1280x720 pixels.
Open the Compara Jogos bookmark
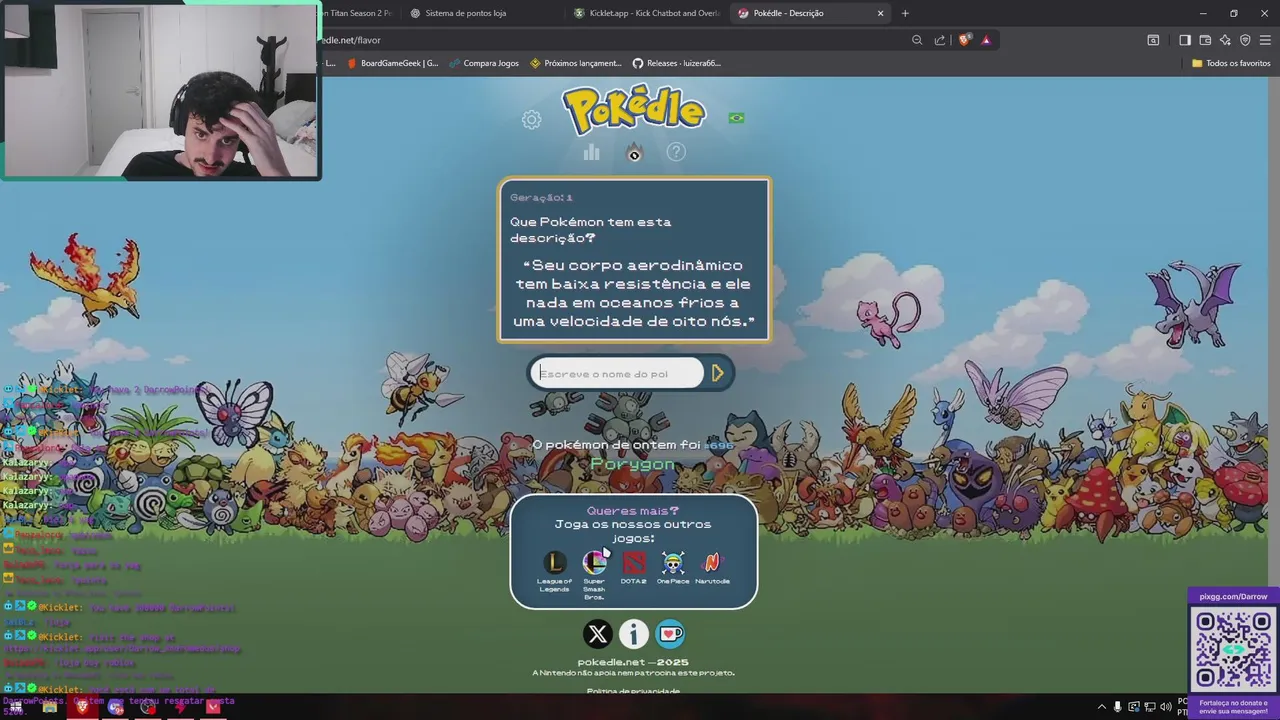click(484, 63)
